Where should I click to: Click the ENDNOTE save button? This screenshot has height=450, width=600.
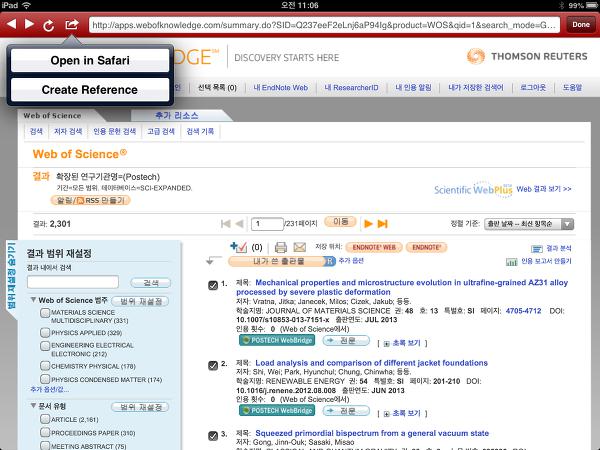tap(426, 248)
